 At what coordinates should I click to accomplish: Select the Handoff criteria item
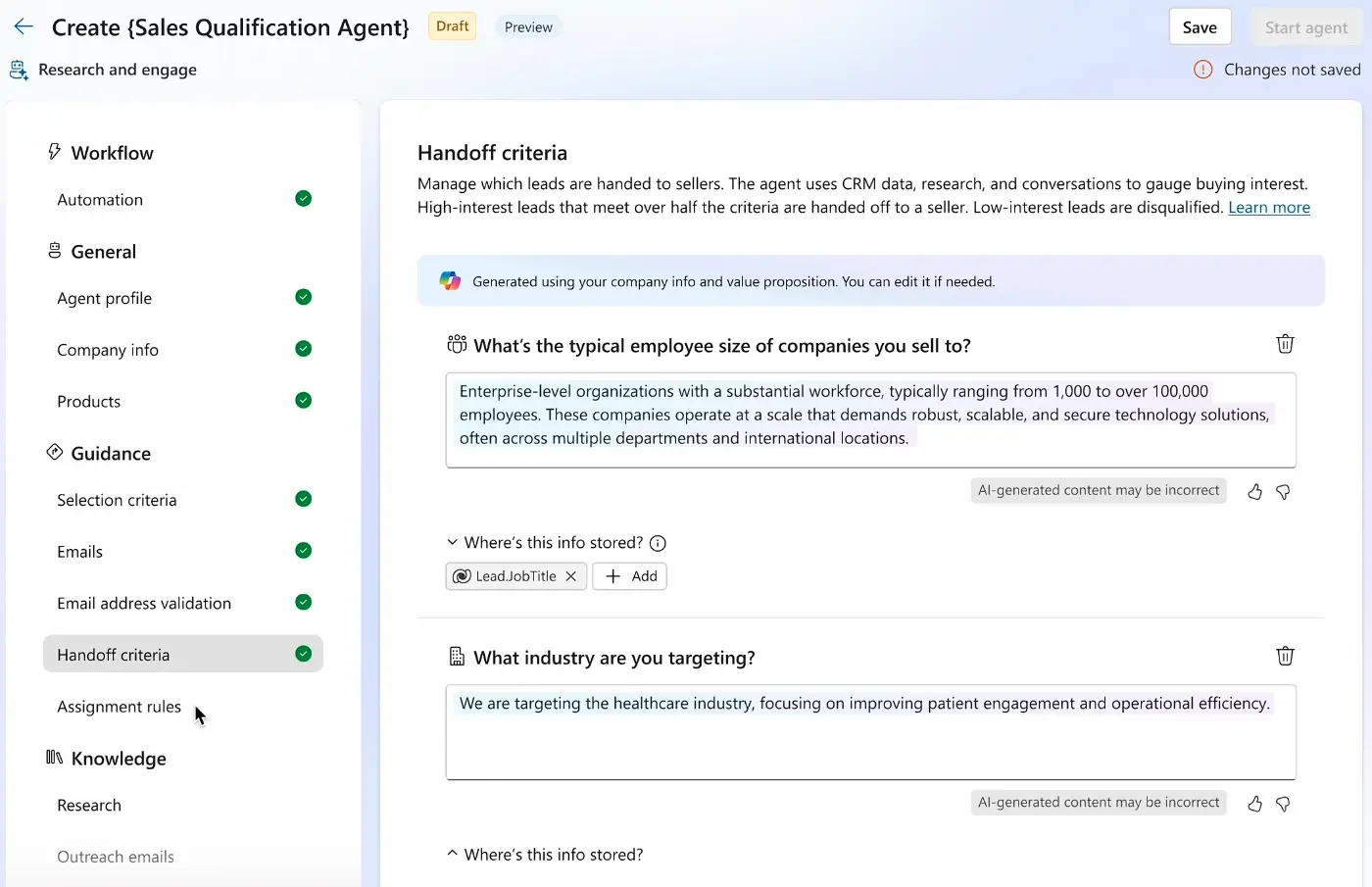click(183, 654)
